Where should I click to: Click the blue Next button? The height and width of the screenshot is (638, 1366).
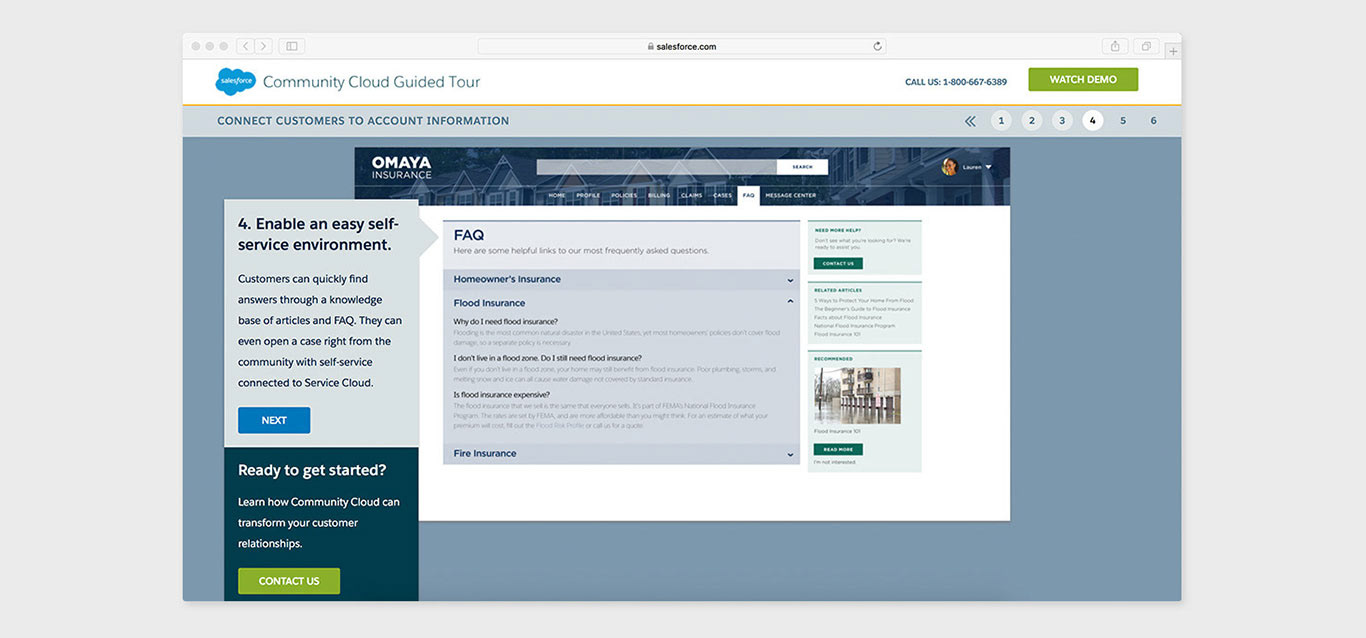(274, 421)
